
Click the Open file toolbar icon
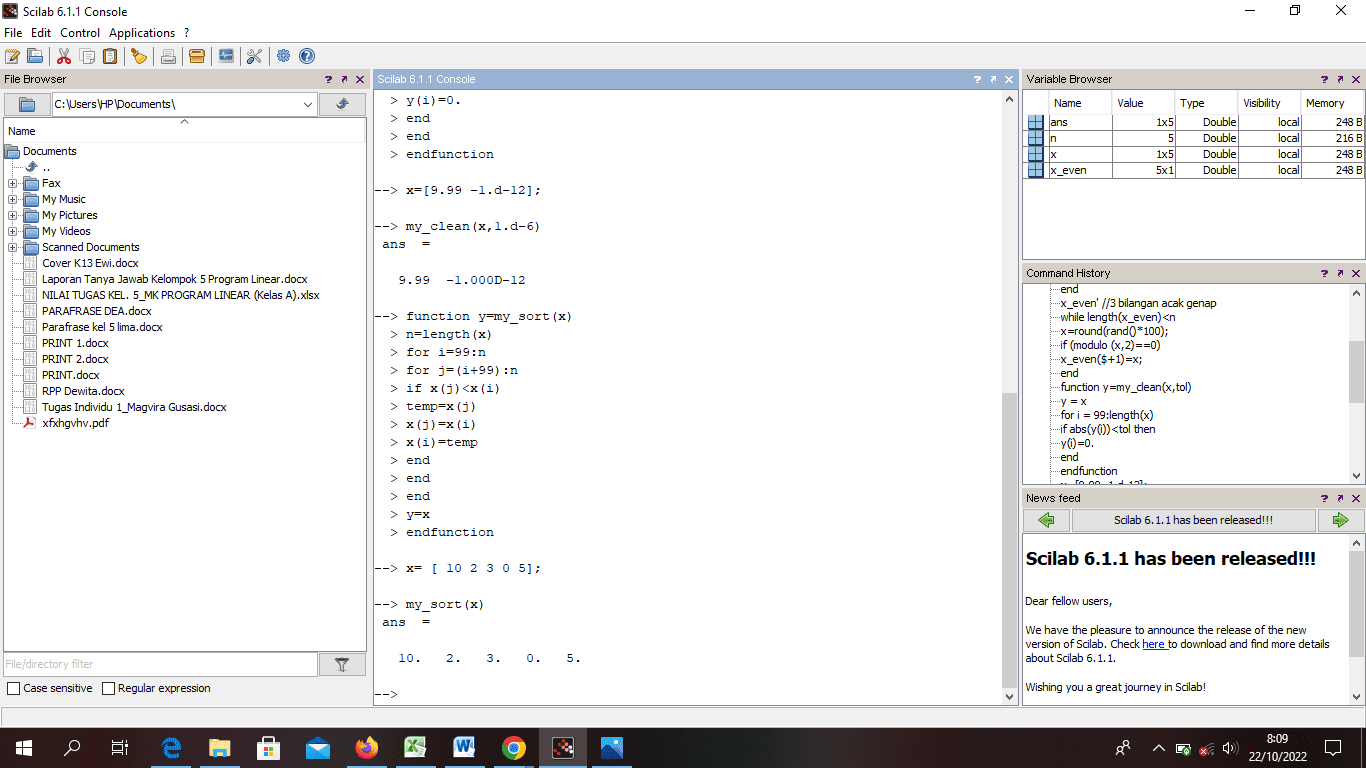pyautogui.click(x=35, y=56)
